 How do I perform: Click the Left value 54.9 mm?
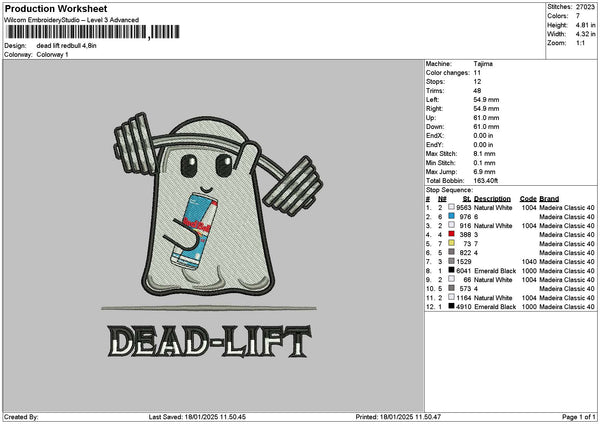pyautogui.click(x=486, y=100)
